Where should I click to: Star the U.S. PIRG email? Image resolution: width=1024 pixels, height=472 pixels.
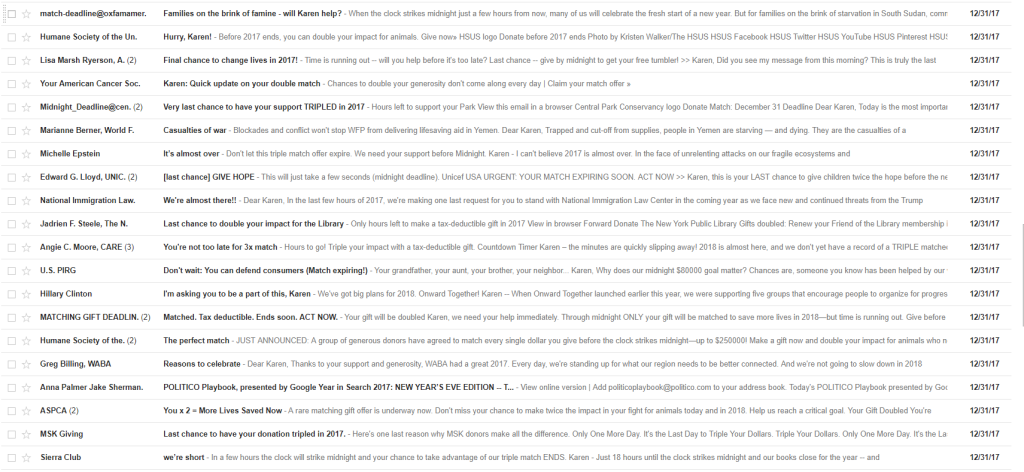click(x=26, y=270)
